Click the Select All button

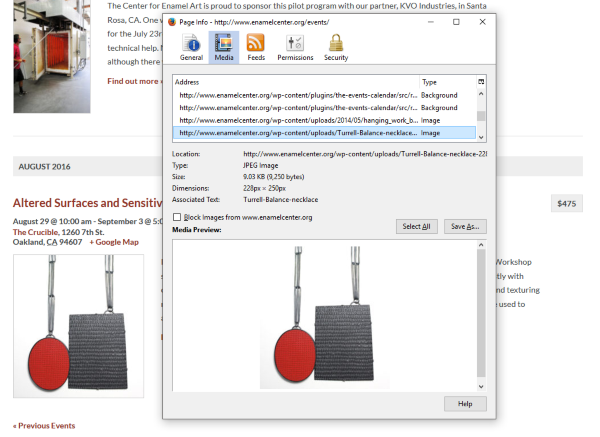pos(416,227)
